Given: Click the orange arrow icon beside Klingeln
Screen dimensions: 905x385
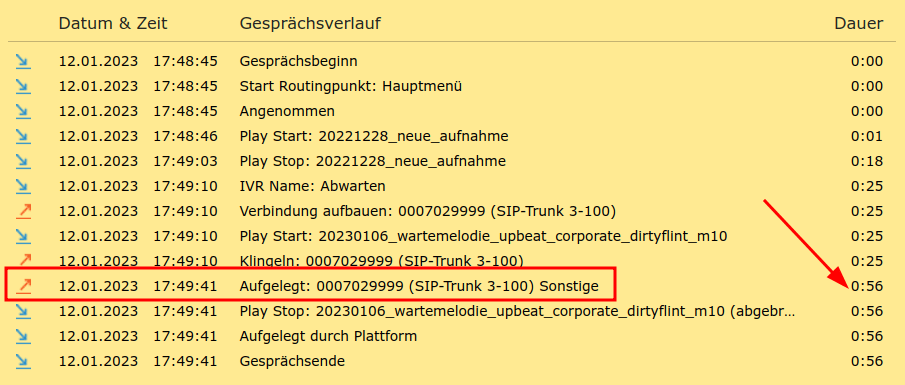Looking at the screenshot, I should tap(25, 260).
